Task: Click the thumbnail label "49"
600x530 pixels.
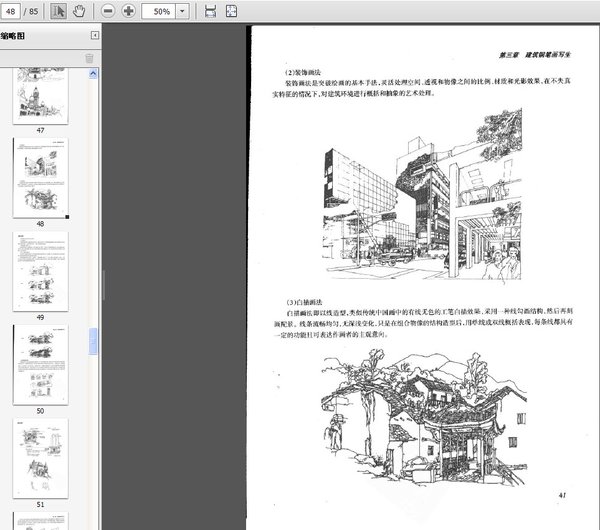Action: click(x=40, y=317)
